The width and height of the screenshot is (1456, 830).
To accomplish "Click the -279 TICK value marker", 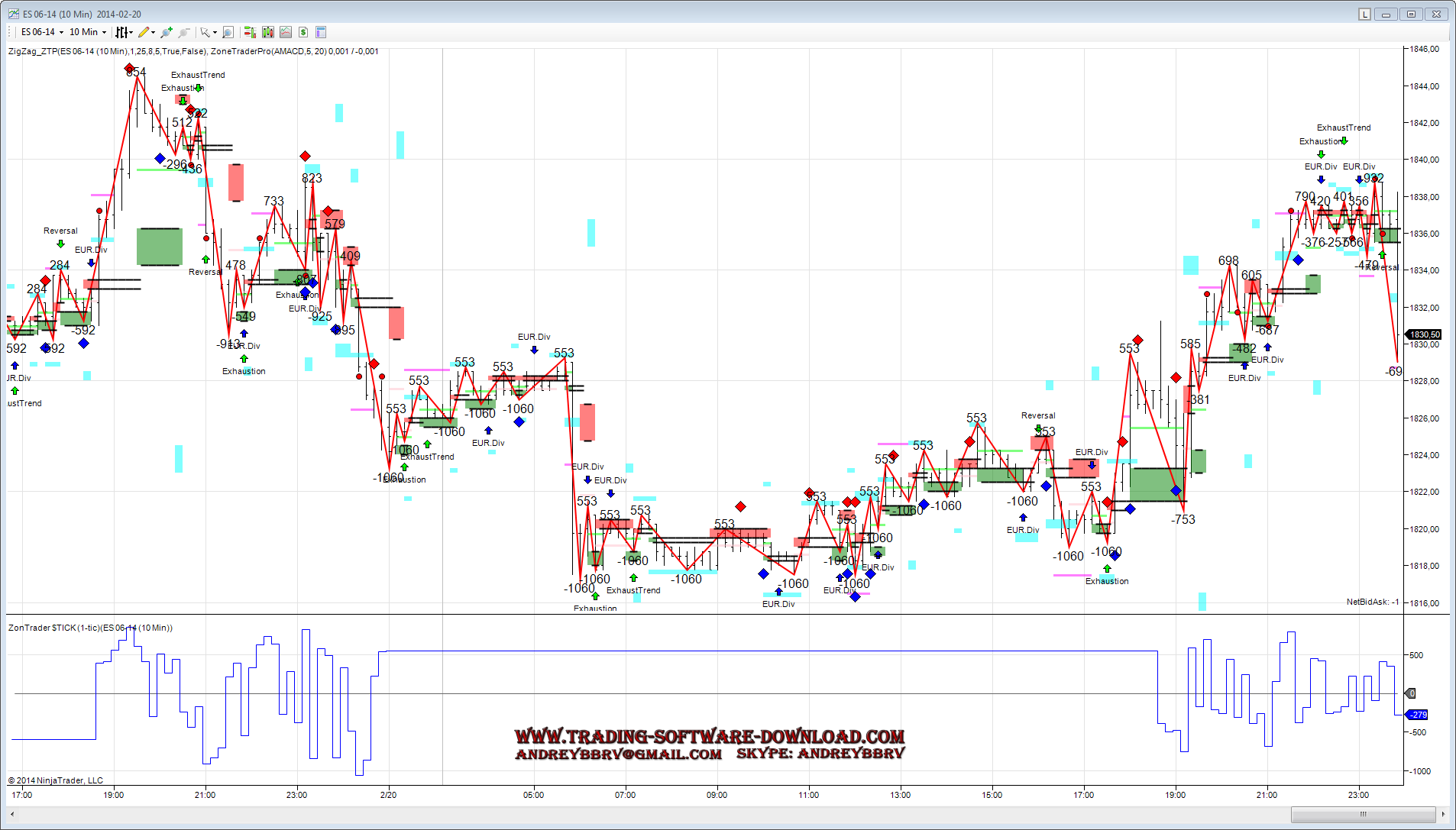I will point(1418,715).
